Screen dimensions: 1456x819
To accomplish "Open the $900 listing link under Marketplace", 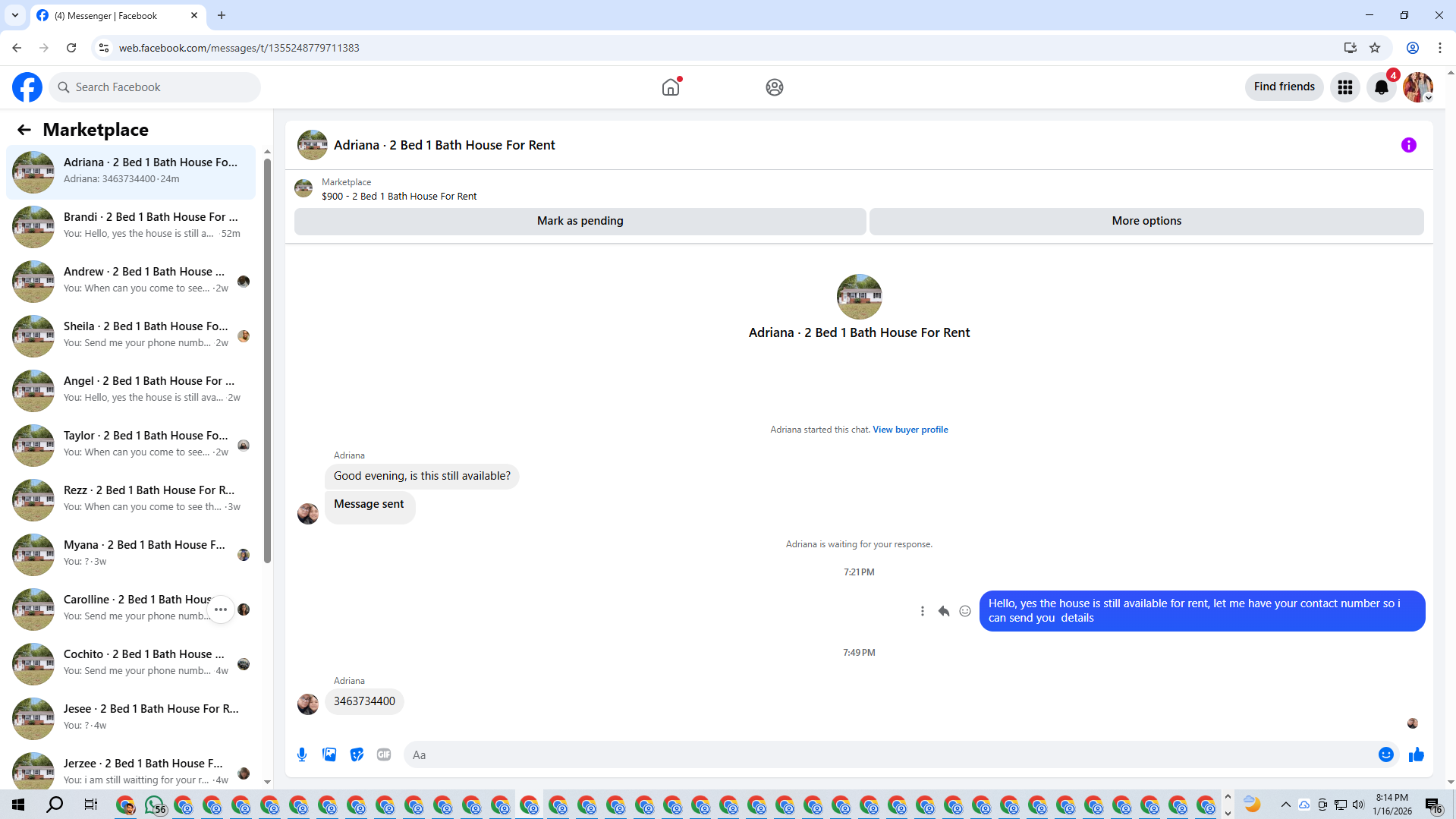I will [399, 197].
